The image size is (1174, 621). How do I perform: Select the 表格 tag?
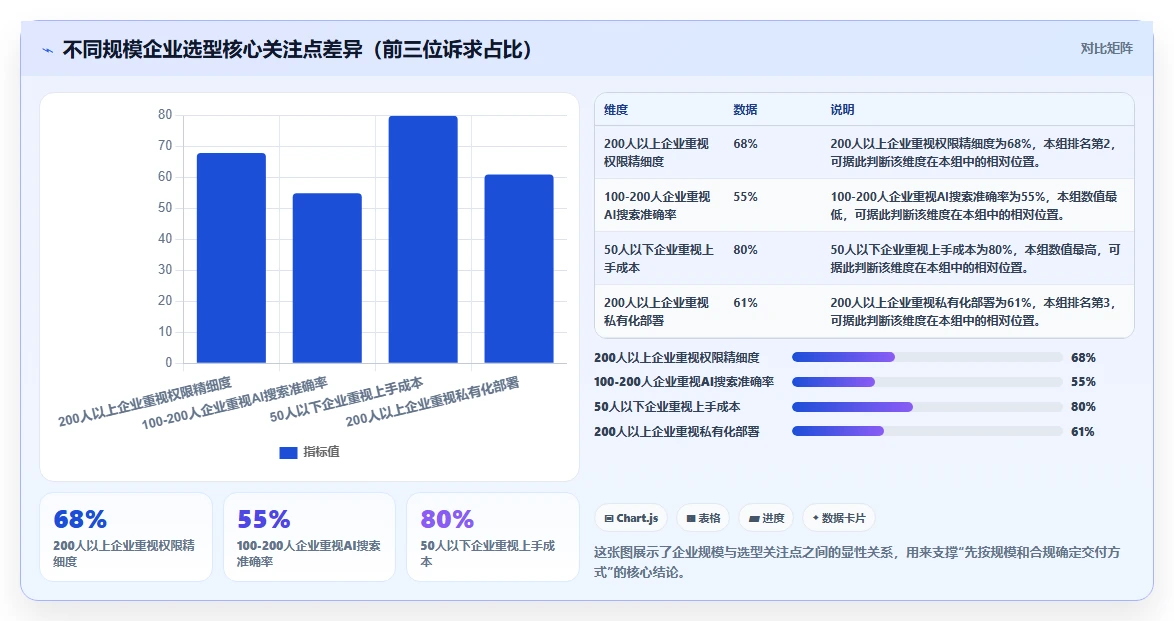tap(703, 518)
